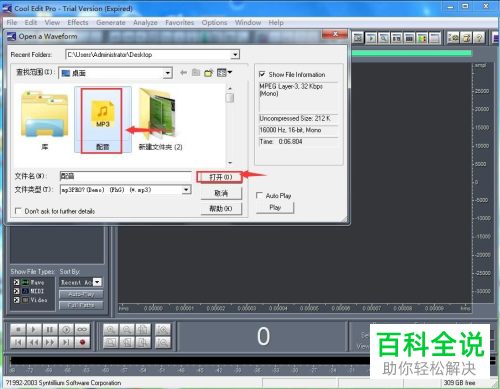Click the Zoom to Selection icon
This screenshot has height=389, width=500.
tap(110, 342)
